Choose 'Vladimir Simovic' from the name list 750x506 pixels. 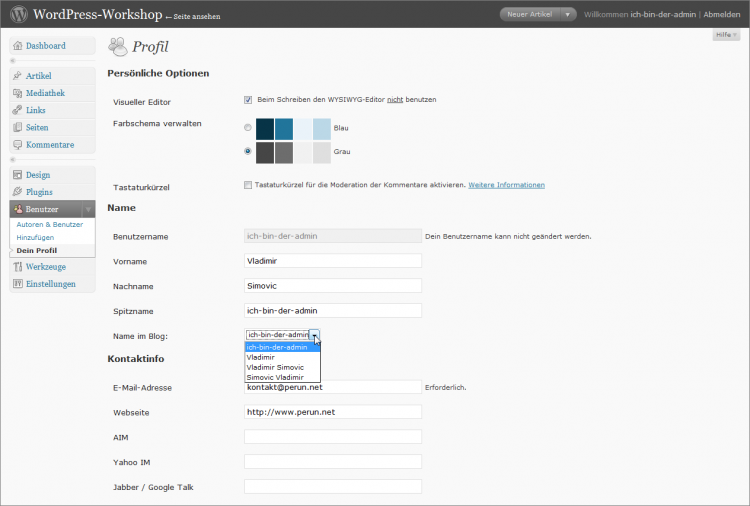coord(275,367)
